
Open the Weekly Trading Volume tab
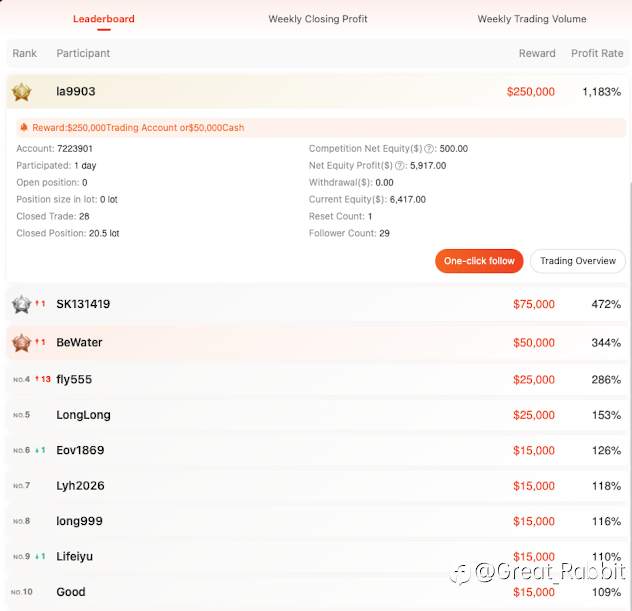coord(532,19)
